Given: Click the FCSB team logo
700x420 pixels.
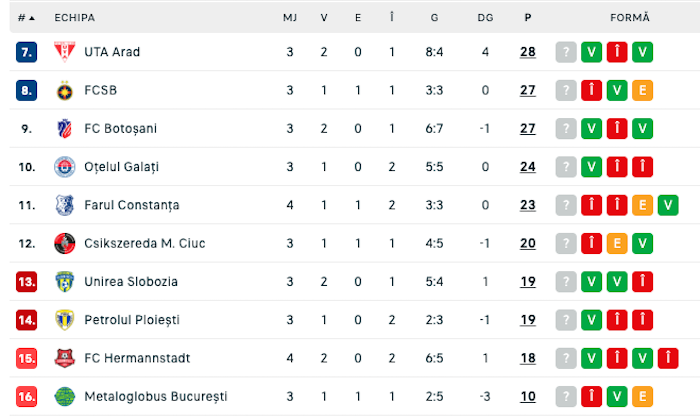Looking at the screenshot, I should [65, 90].
